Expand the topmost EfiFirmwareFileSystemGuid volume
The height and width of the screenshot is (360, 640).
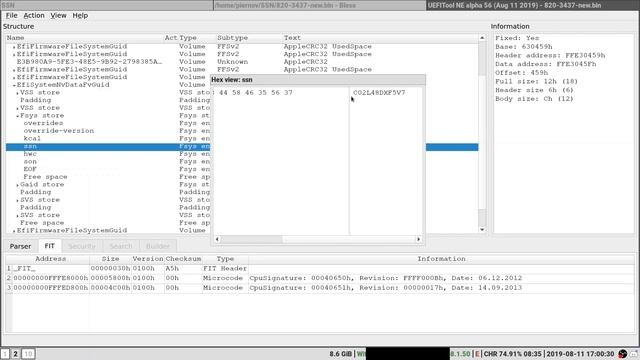click(x=14, y=47)
